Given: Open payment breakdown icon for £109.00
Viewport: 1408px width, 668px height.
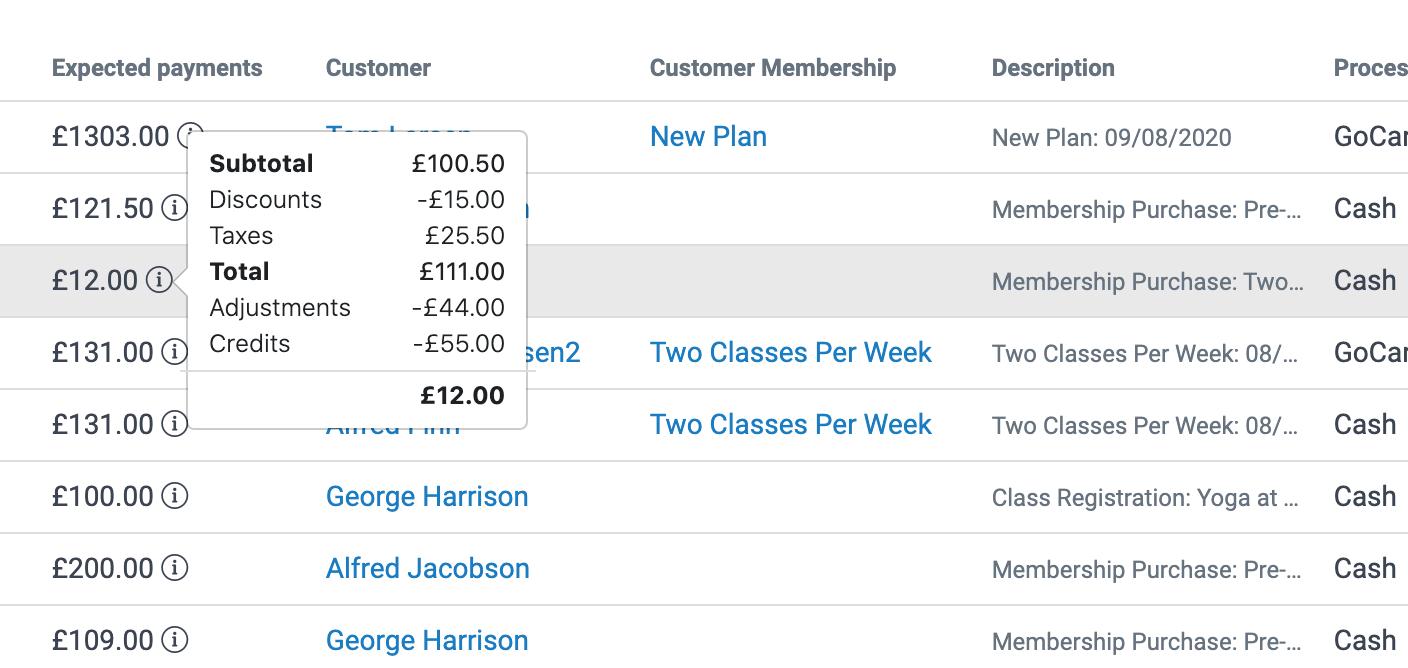Looking at the screenshot, I should [174, 640].
